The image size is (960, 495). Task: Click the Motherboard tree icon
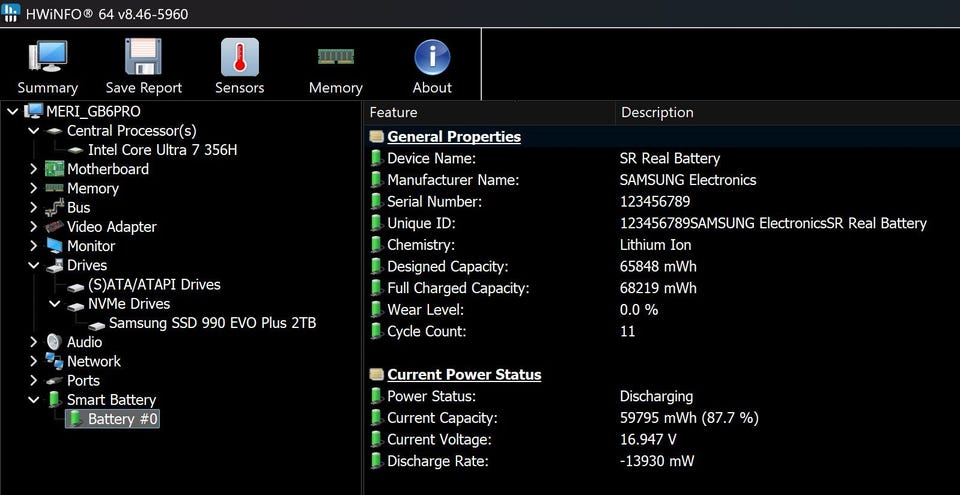click(54, 169)
